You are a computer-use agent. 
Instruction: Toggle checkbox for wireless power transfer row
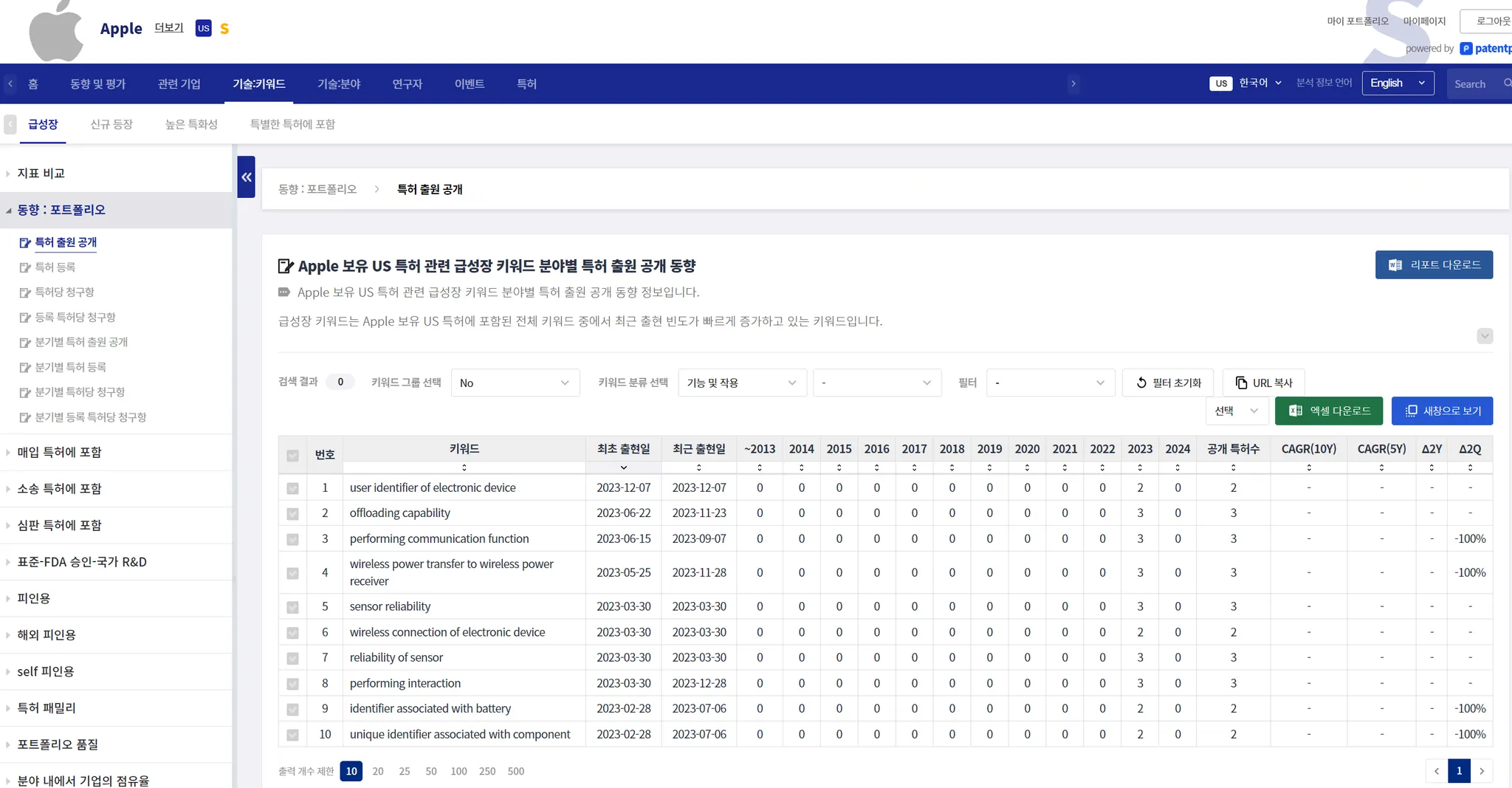293,573
